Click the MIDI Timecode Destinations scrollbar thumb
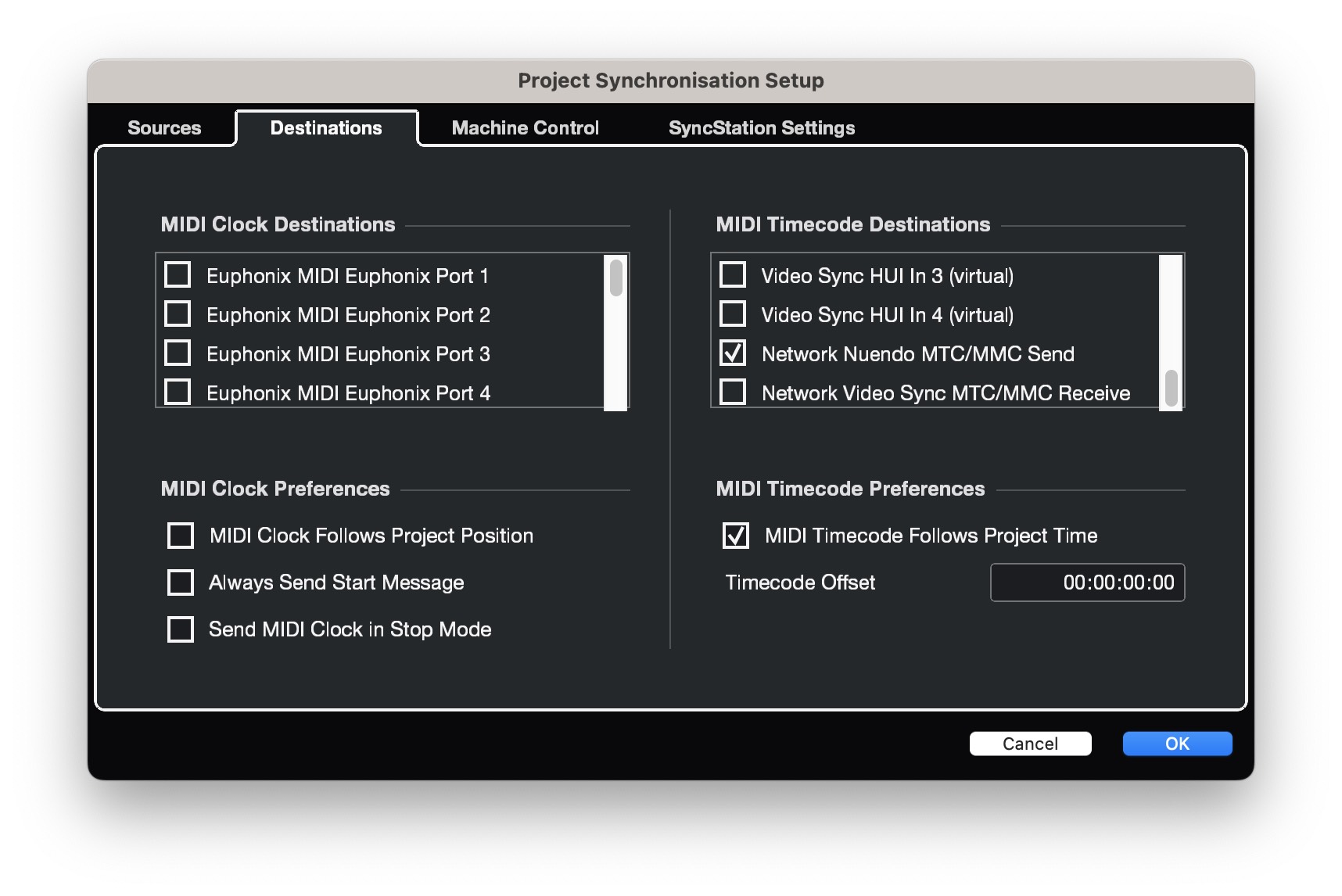This screenshot has width=1342, height=896. point(1171,389)
